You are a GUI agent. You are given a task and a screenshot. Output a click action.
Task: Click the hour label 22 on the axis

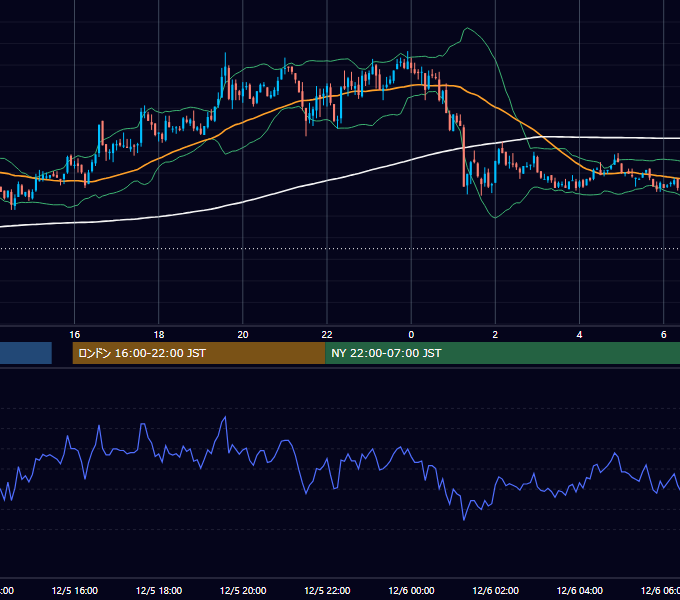(327, 334)
